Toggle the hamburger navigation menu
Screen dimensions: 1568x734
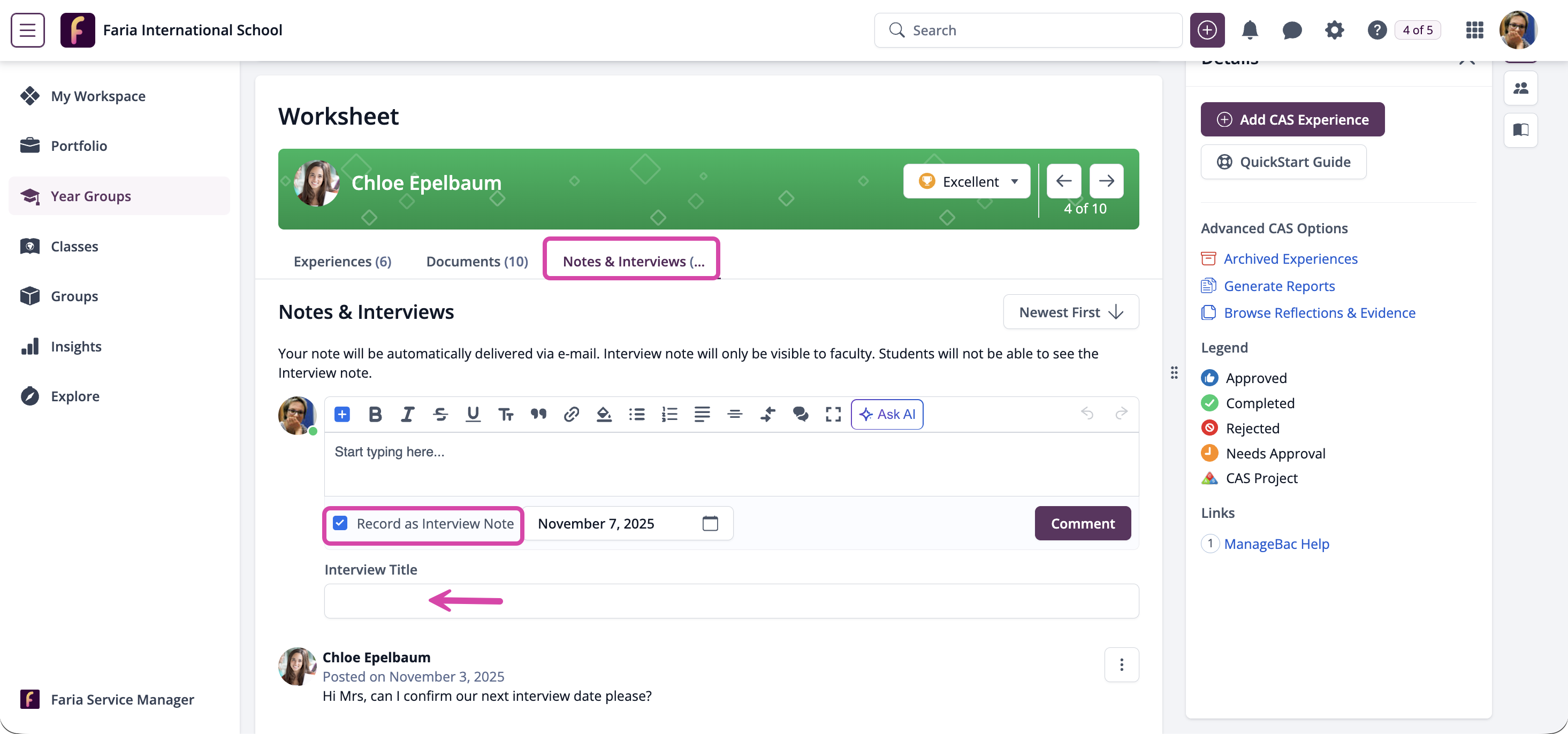click(27, 30)
